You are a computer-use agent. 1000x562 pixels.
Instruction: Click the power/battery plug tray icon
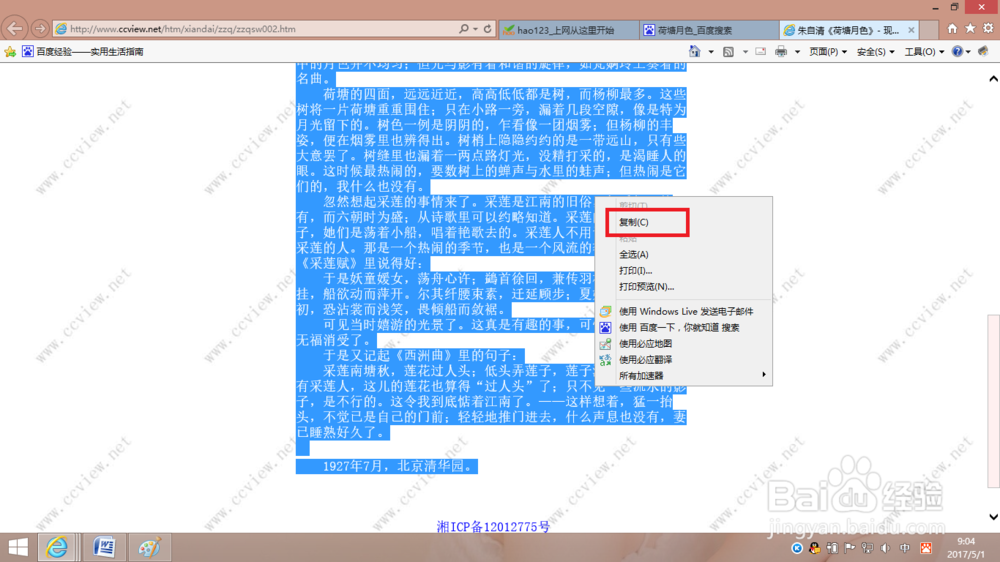pos(832,548)
